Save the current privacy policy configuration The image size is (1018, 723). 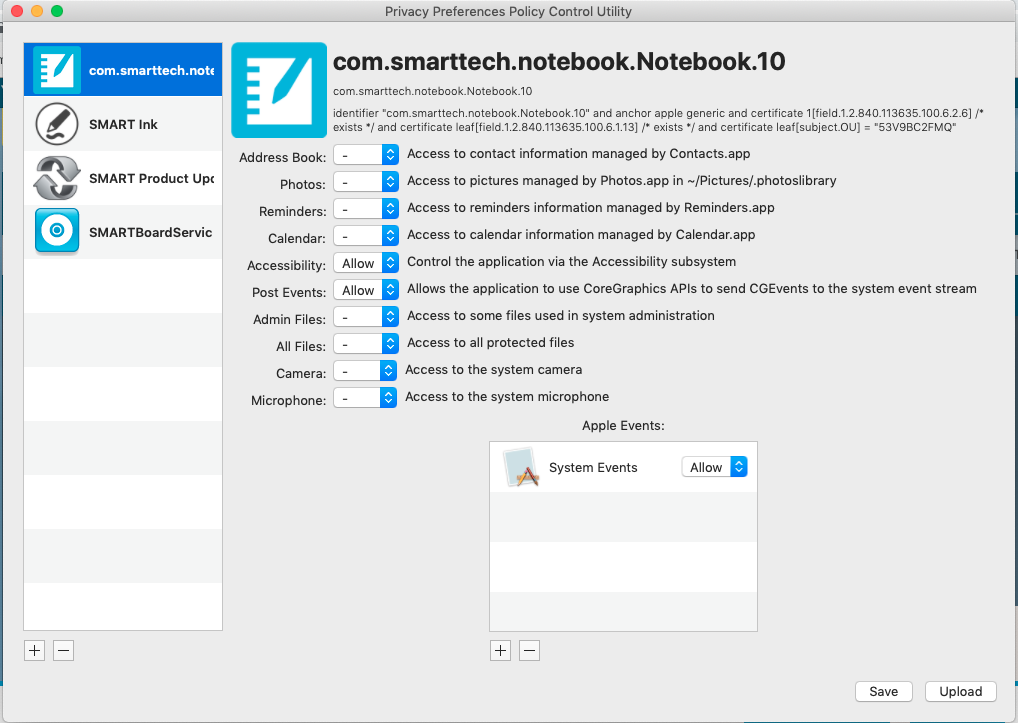point(883,691)
